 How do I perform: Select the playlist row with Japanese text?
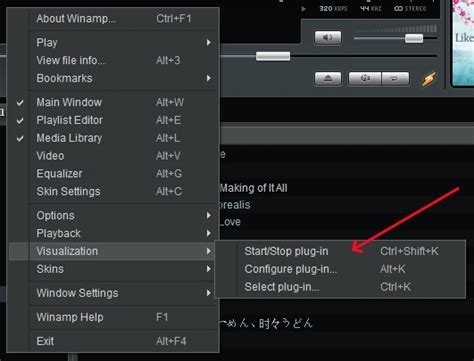point(347,323)
